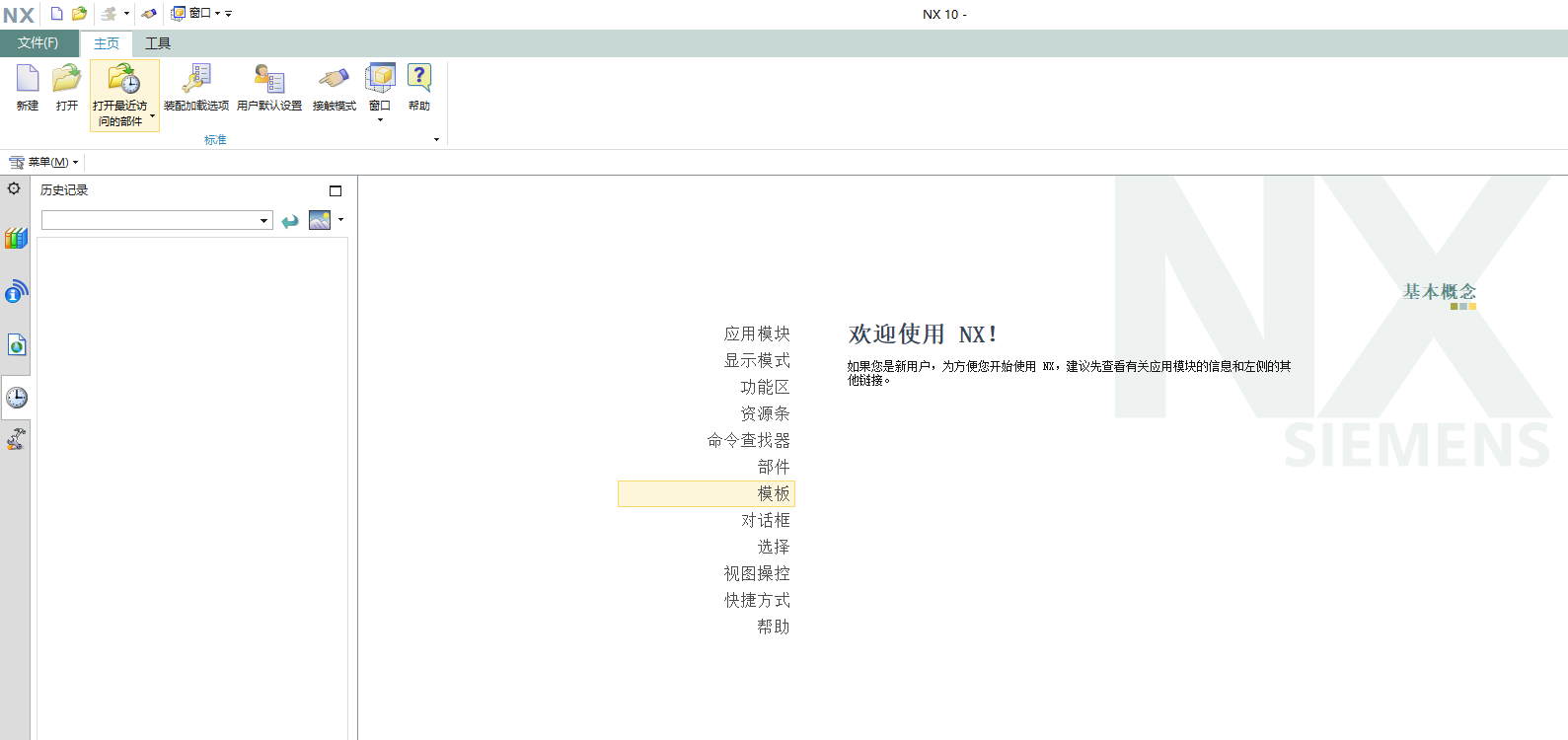Expand the 窗口 dropdown in quick access toolbar
The width and height of the screenshot is (1568, 740).
(x=218, y=14)
